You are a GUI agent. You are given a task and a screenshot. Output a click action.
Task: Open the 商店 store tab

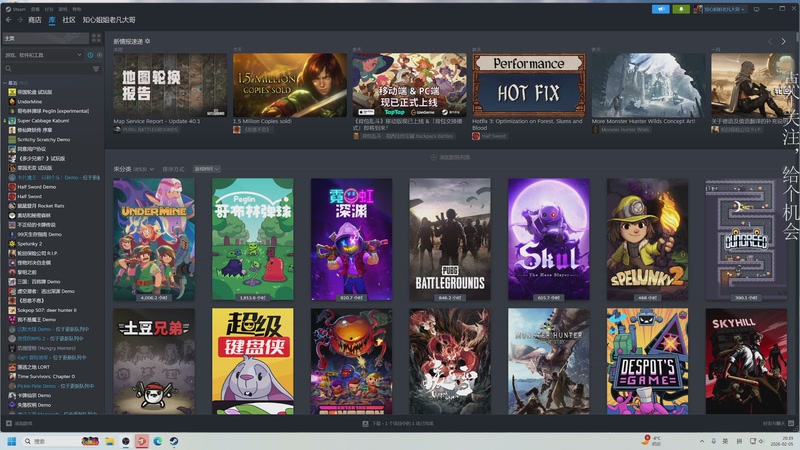[x=35, y=20]
